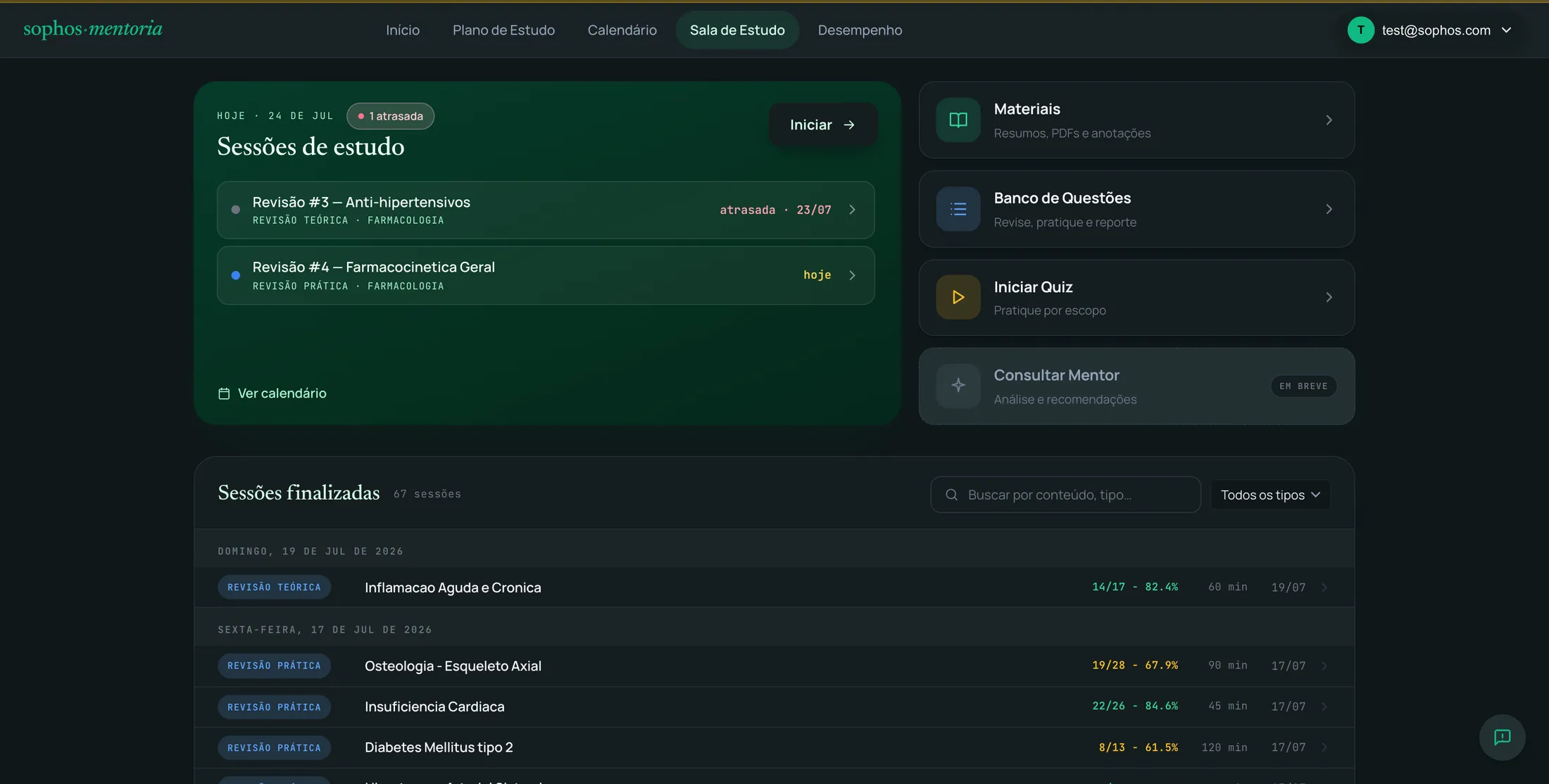Image resolution: width=1549 pixels, height=784 pixels.
Task: Click the test@sophos.com email text
Action: pyautogui.click(x=1436, y=30)
